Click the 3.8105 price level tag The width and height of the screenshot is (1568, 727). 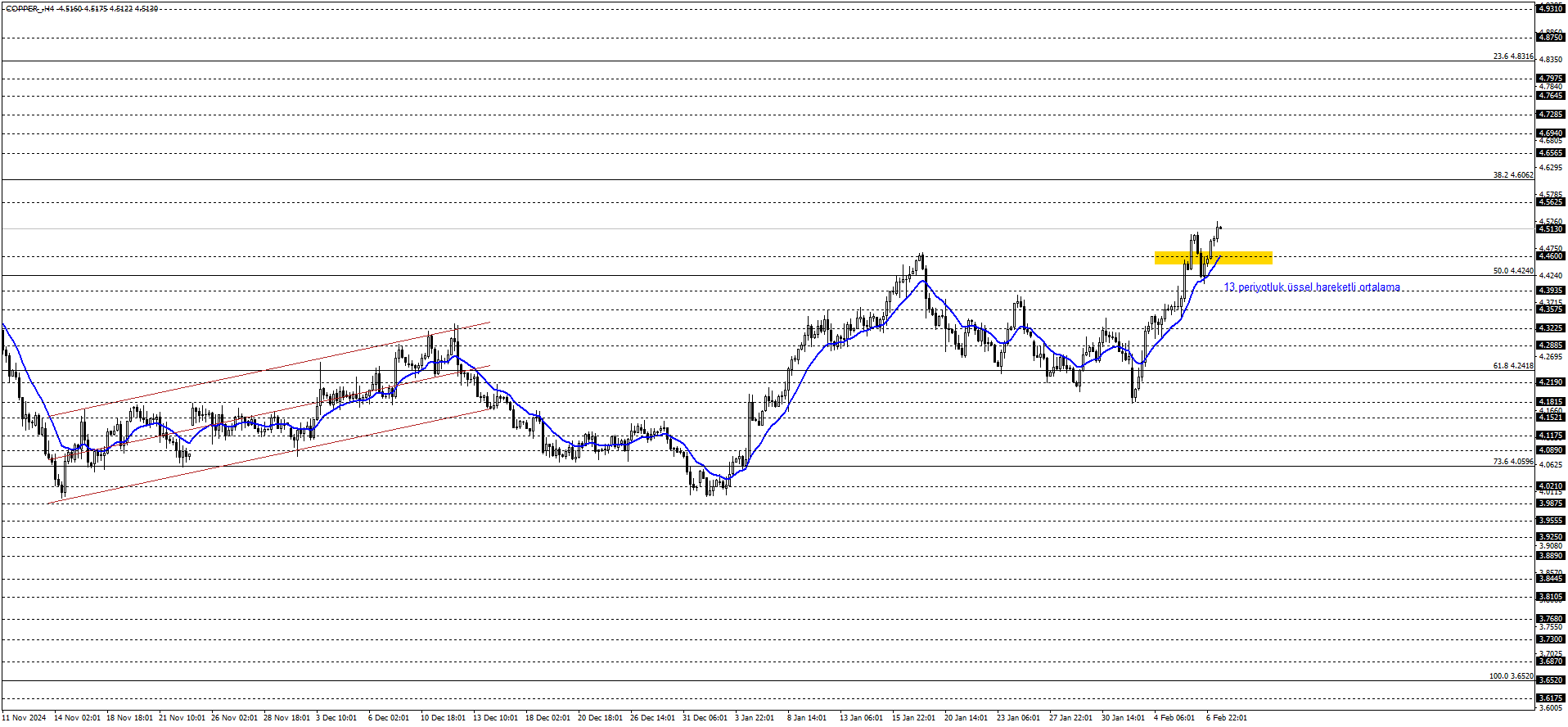tap(1551, 598)
